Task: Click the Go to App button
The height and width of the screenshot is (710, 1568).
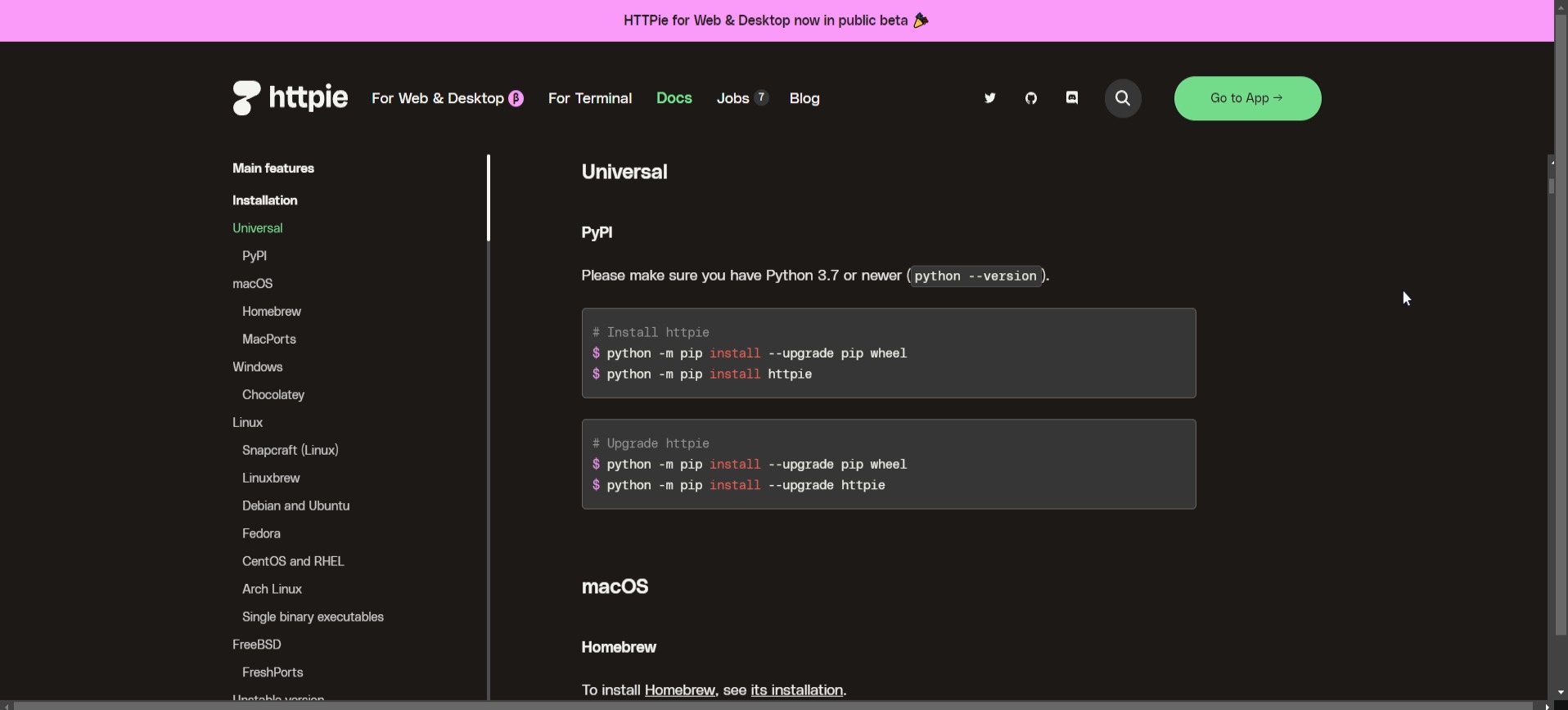Action: pyautogui.click(x=1247, y=99)
